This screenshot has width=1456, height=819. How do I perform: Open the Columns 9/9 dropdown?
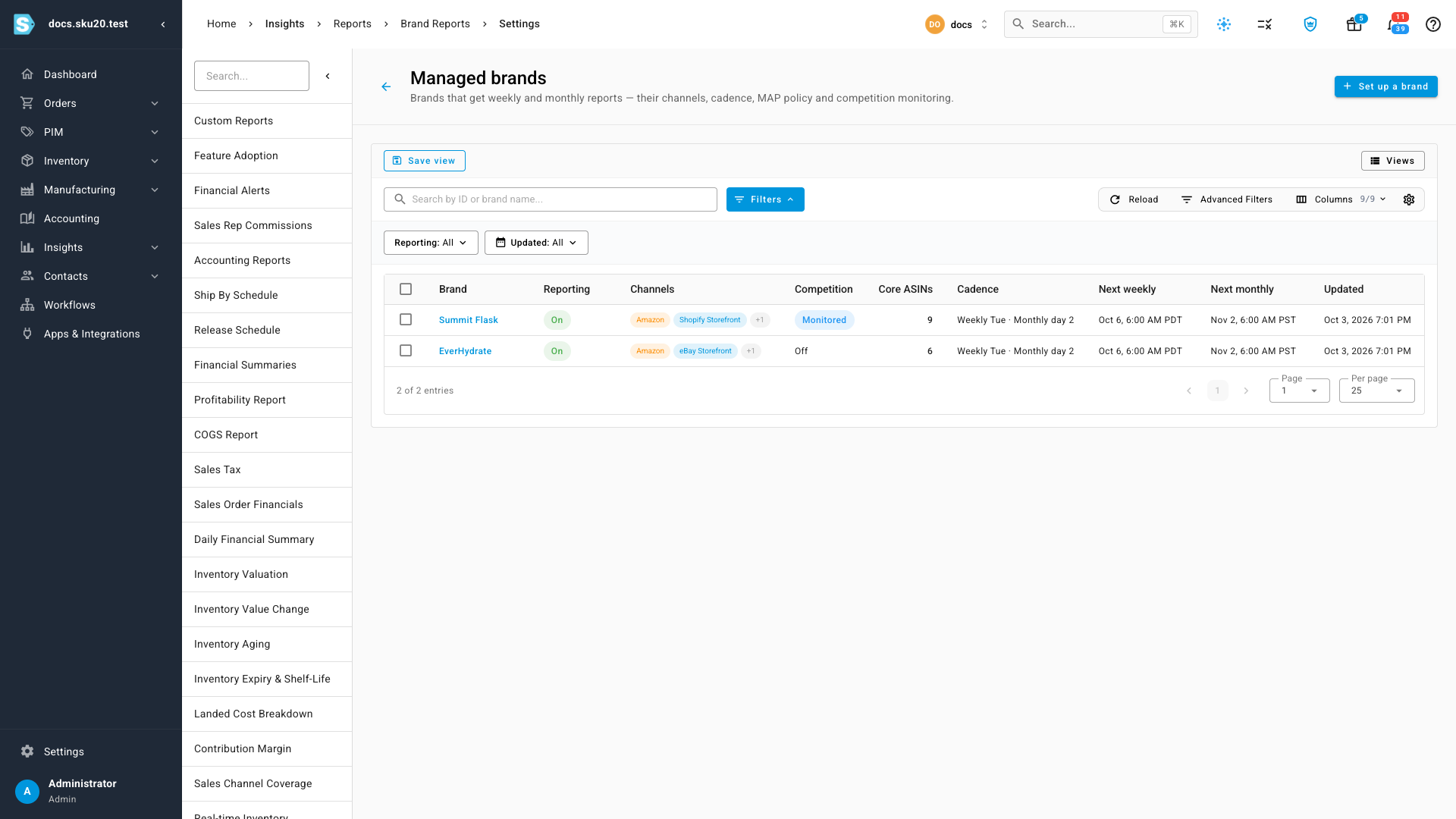click(1341, 199)
